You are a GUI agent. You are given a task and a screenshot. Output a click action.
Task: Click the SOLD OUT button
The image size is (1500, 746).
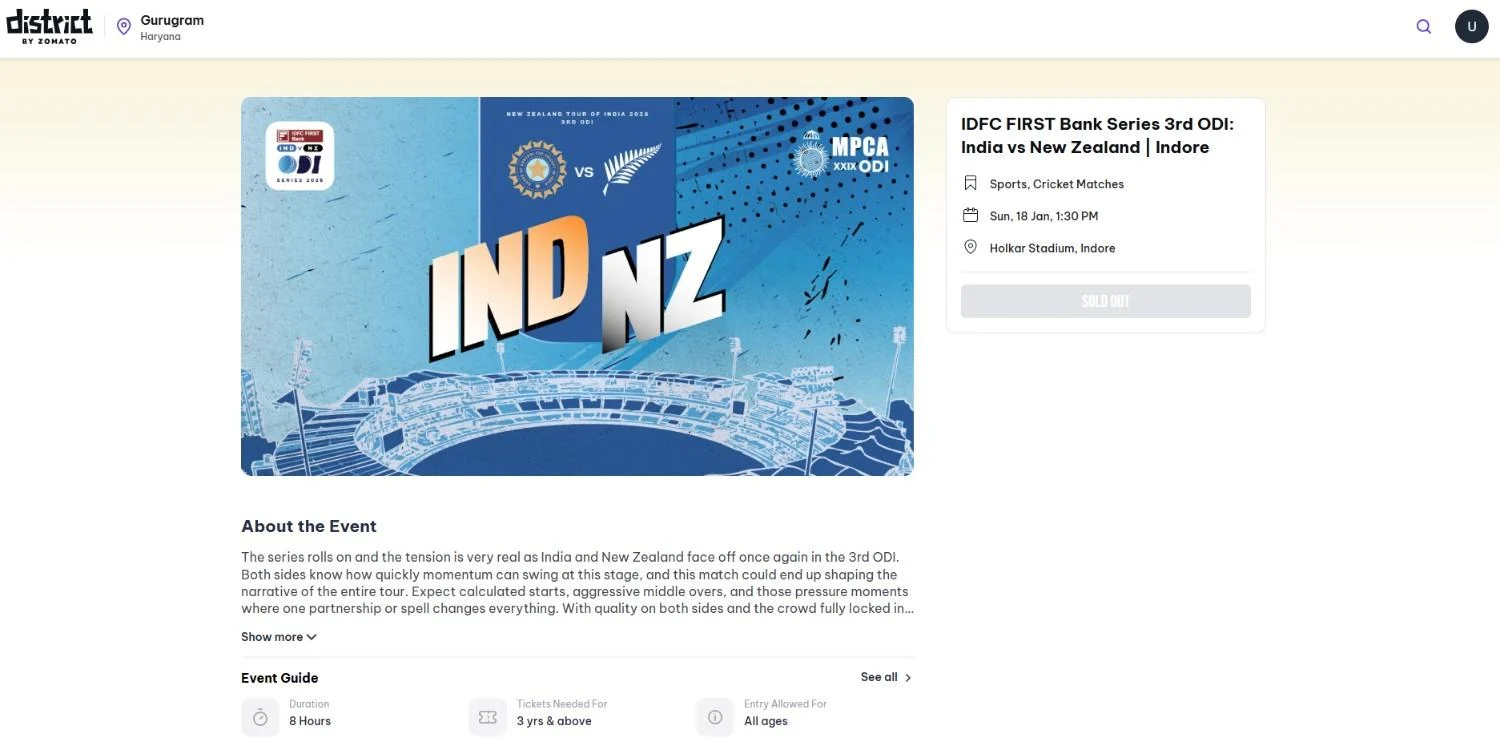tap(1106, 299)
